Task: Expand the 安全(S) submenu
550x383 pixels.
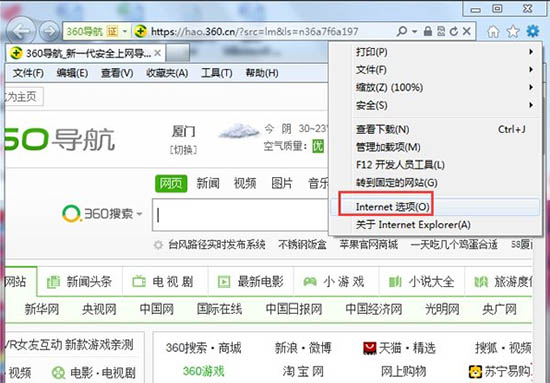Action: pos(531,105)
